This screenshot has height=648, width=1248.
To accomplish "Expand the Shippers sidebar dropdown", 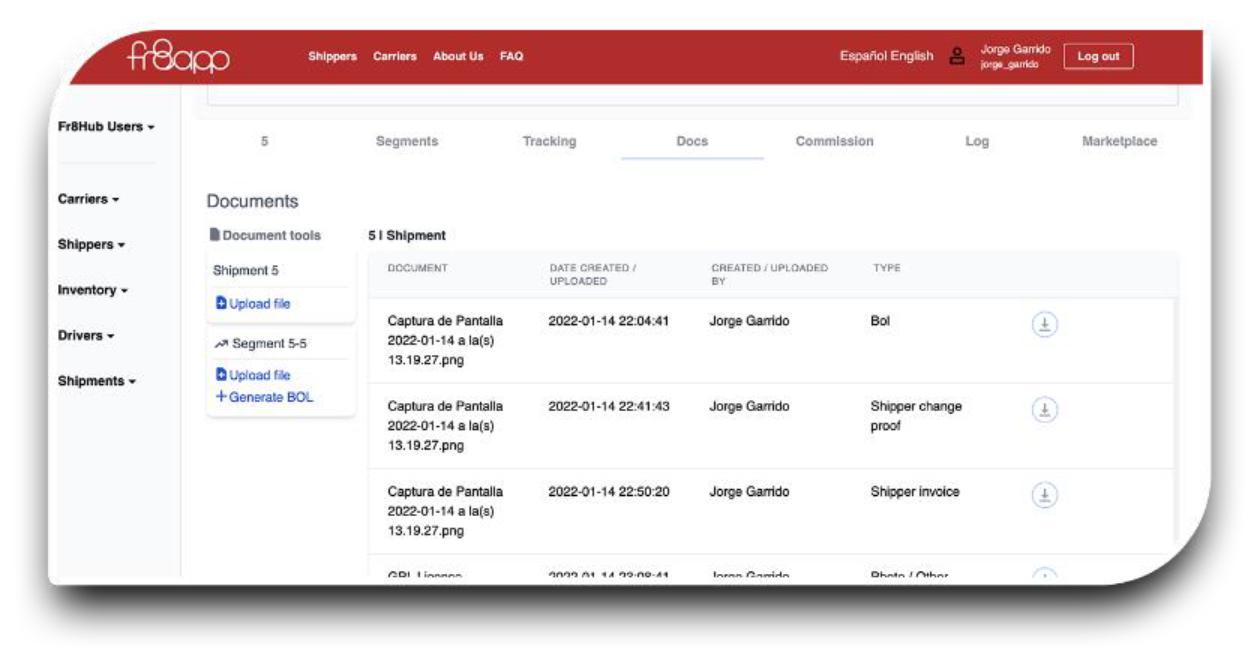I will (x=91, y=245).
